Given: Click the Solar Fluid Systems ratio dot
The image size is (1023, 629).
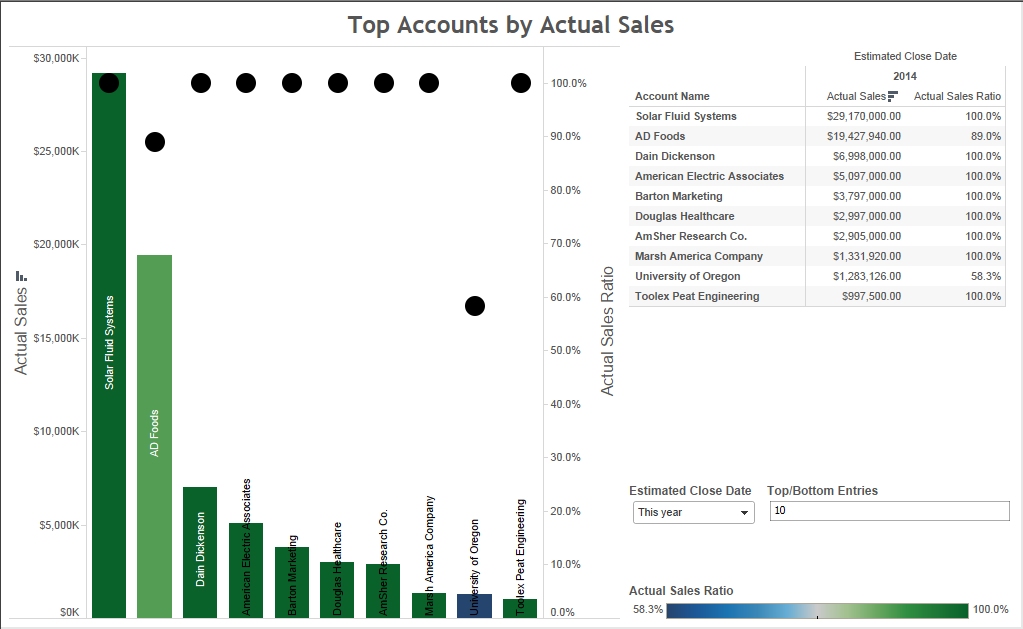Looking at the screenshot, I should [x=109, y=83].
